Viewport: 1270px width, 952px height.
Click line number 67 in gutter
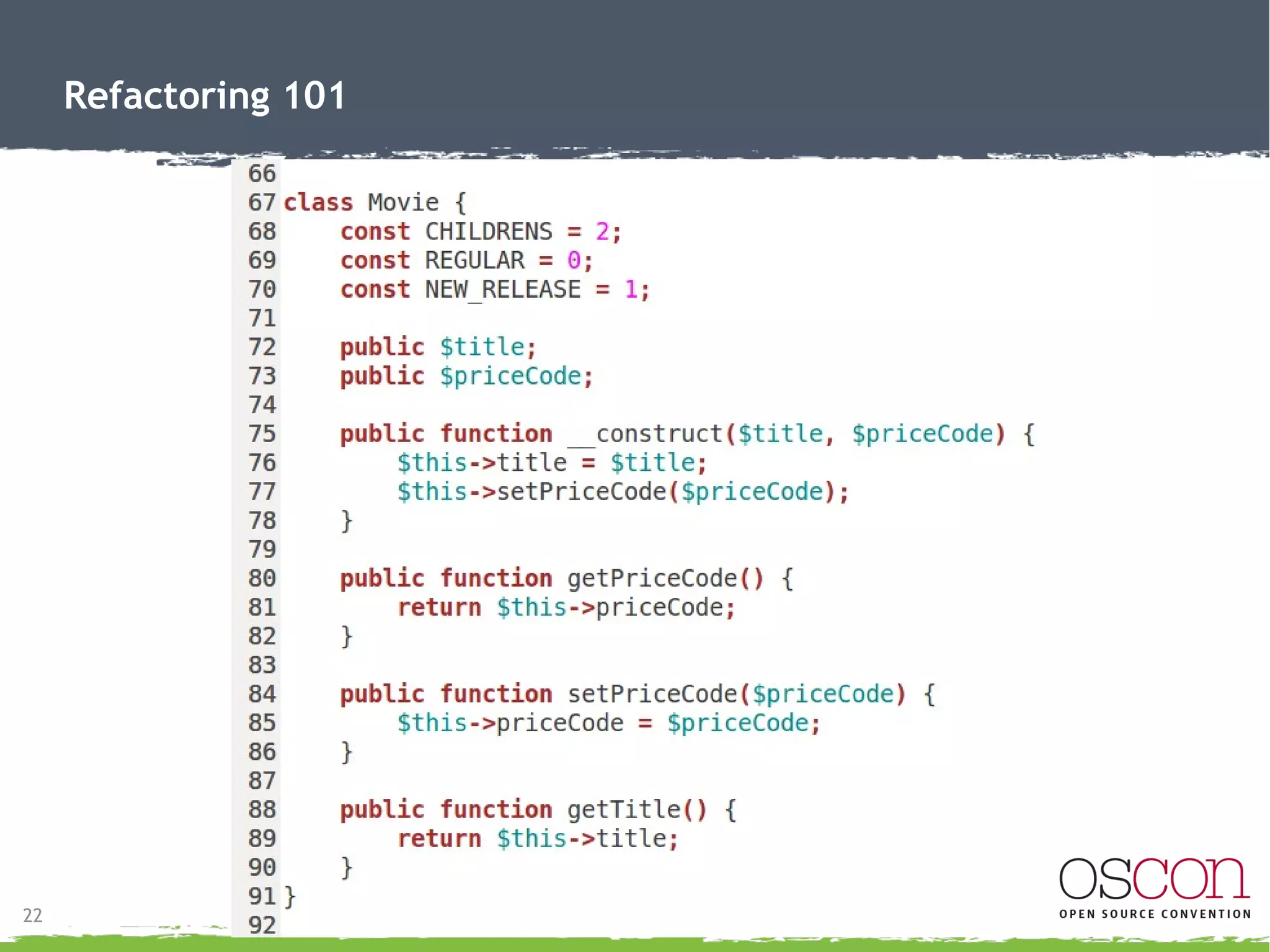click(x=262, y=203)
